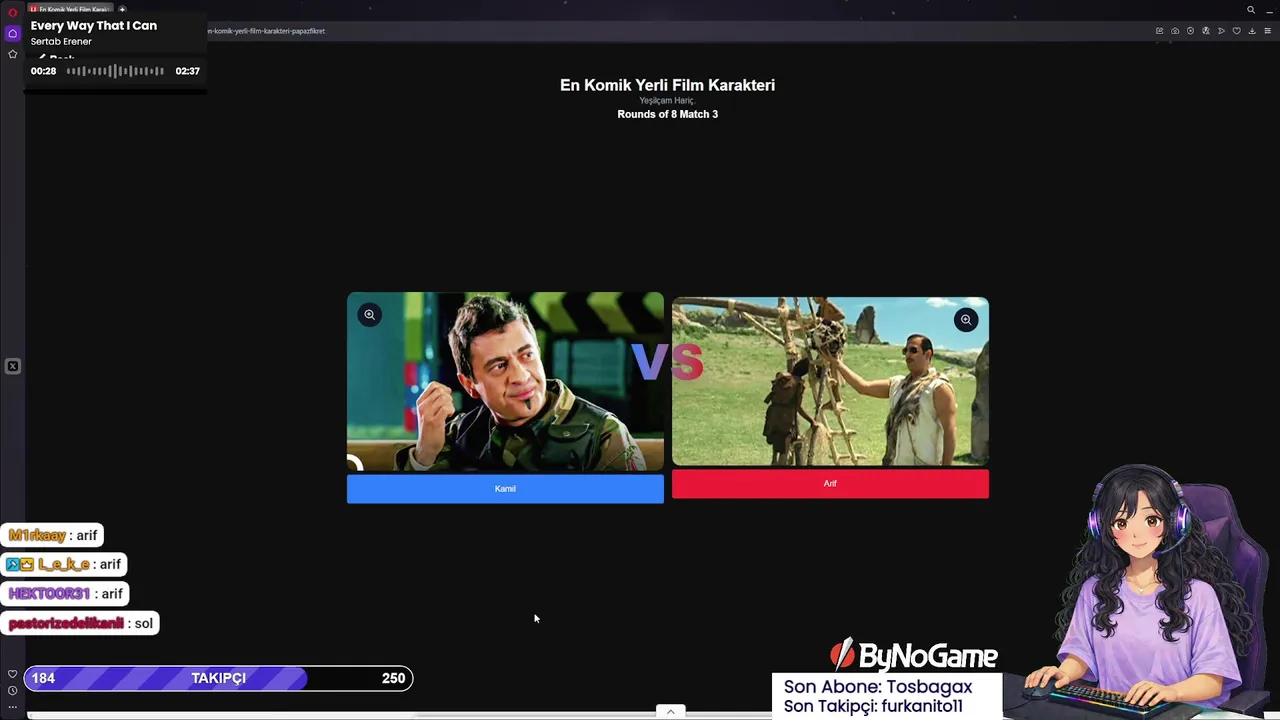Open the history clock in sidebar
This screenshot has width=1280, height=720.
tap(12, 690)
